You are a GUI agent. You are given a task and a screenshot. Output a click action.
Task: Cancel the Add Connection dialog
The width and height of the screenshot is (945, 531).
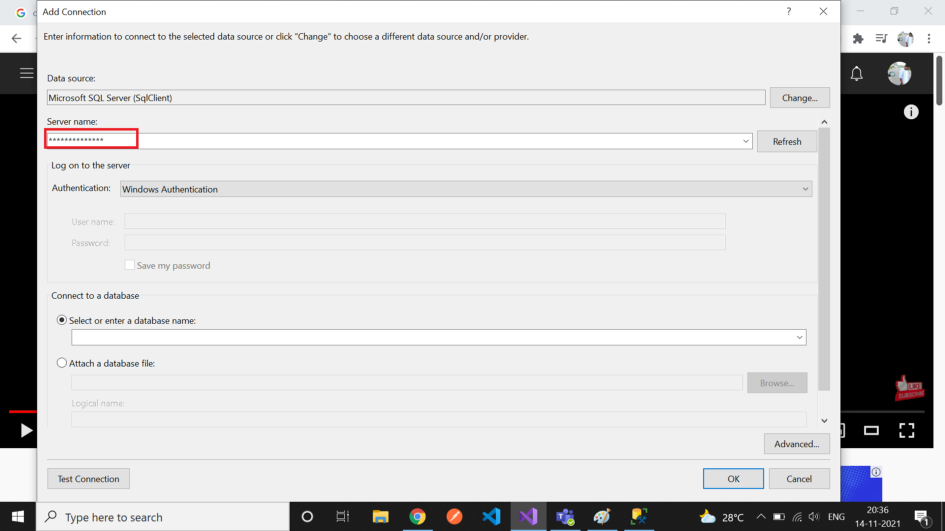coord(799,479)
